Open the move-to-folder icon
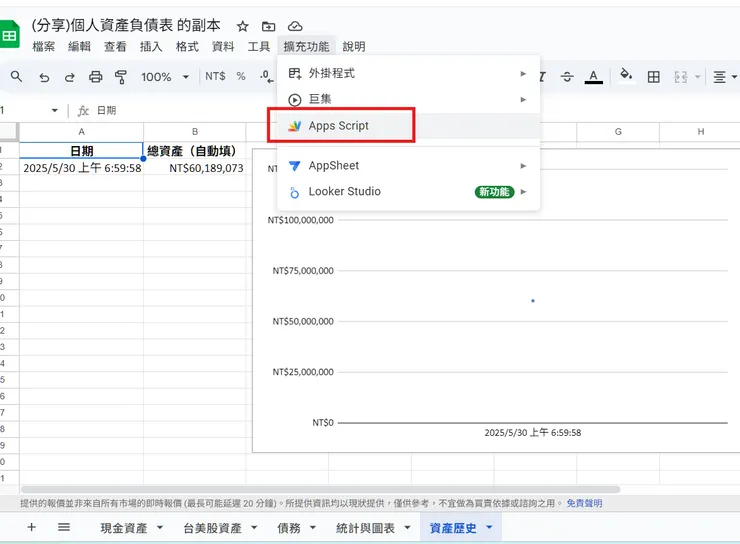 (x=269, y=26)
